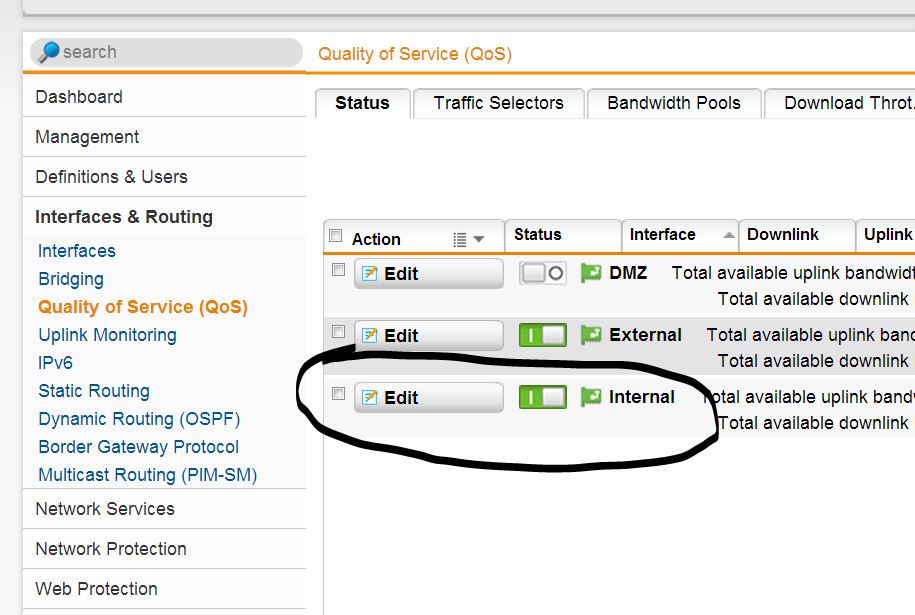Open the Action column list menu icon
The image size is (915, 615).
point(468,239)
